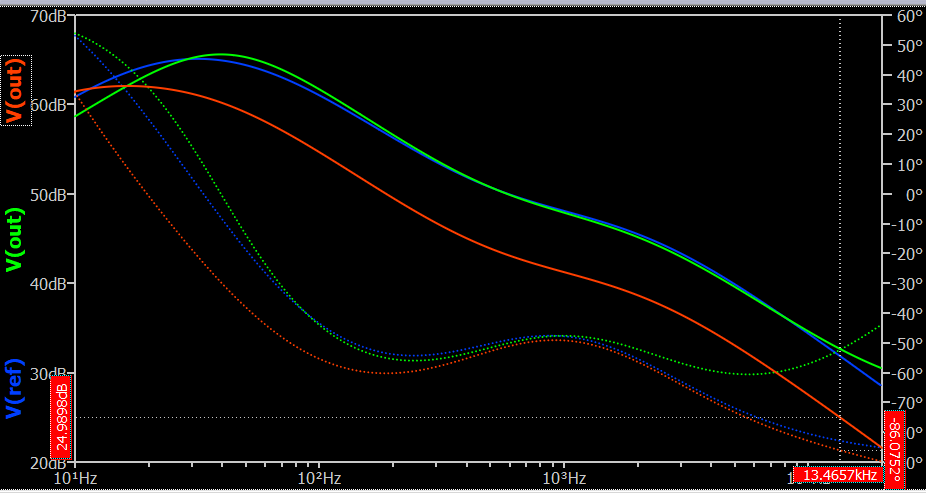Click the -30° phase axis label

(x=905, y=283)
